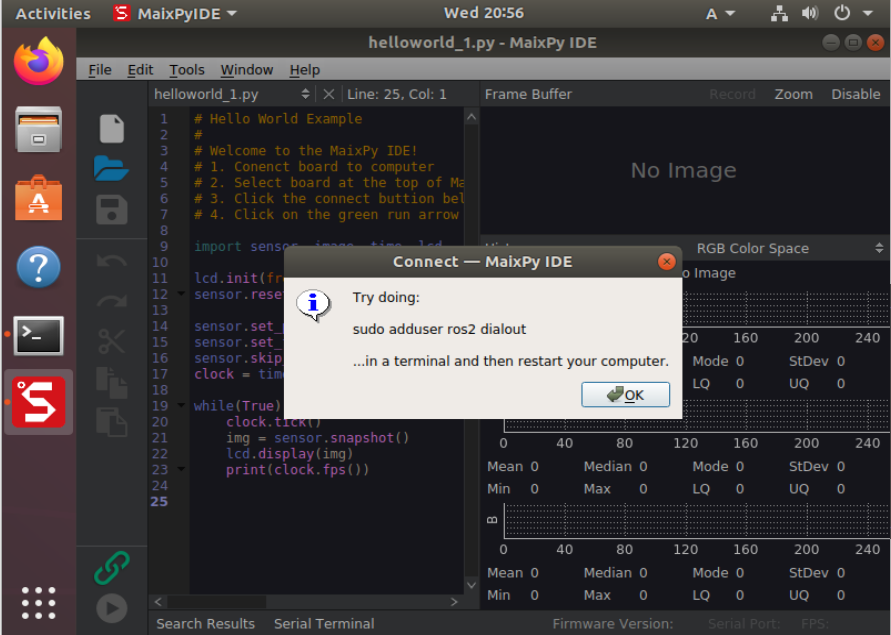Viewport: 891px width, 635px height.
Task: Open the Terminal dock icon
Action: tap(39, 335)
